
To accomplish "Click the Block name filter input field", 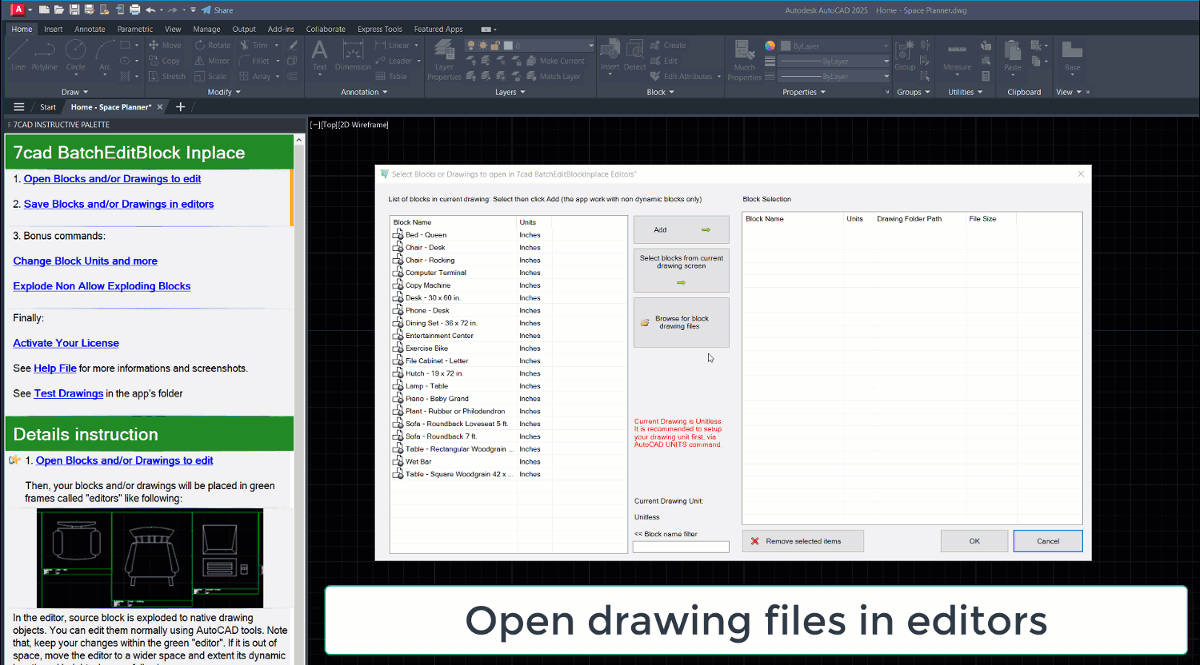I will (x=681, y=547).
